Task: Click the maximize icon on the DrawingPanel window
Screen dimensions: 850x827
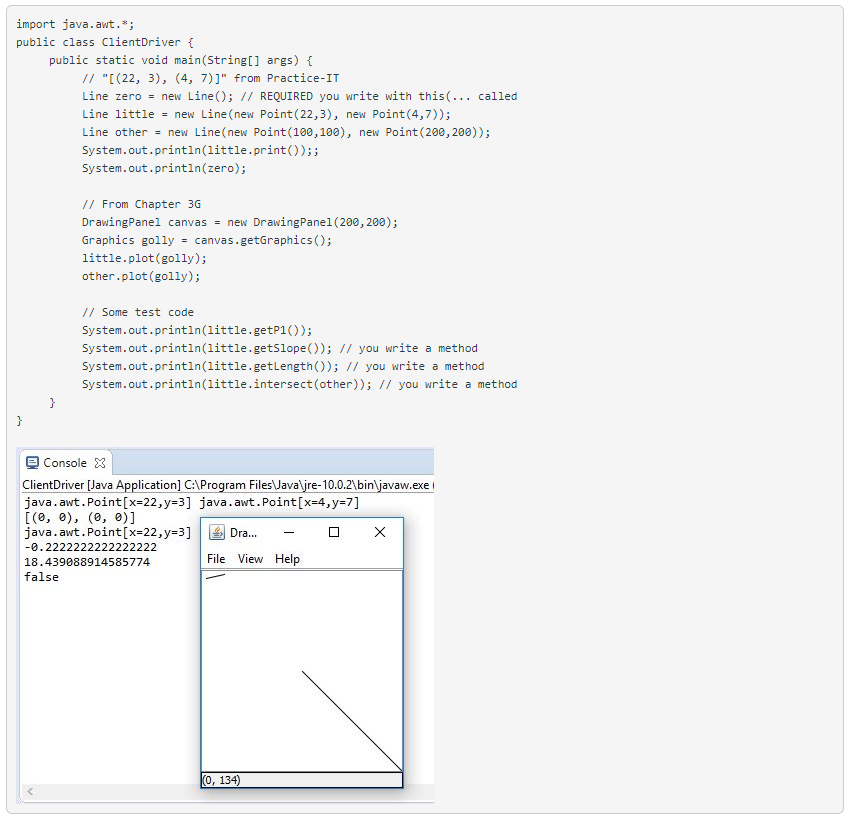Action: click(336, 532)
